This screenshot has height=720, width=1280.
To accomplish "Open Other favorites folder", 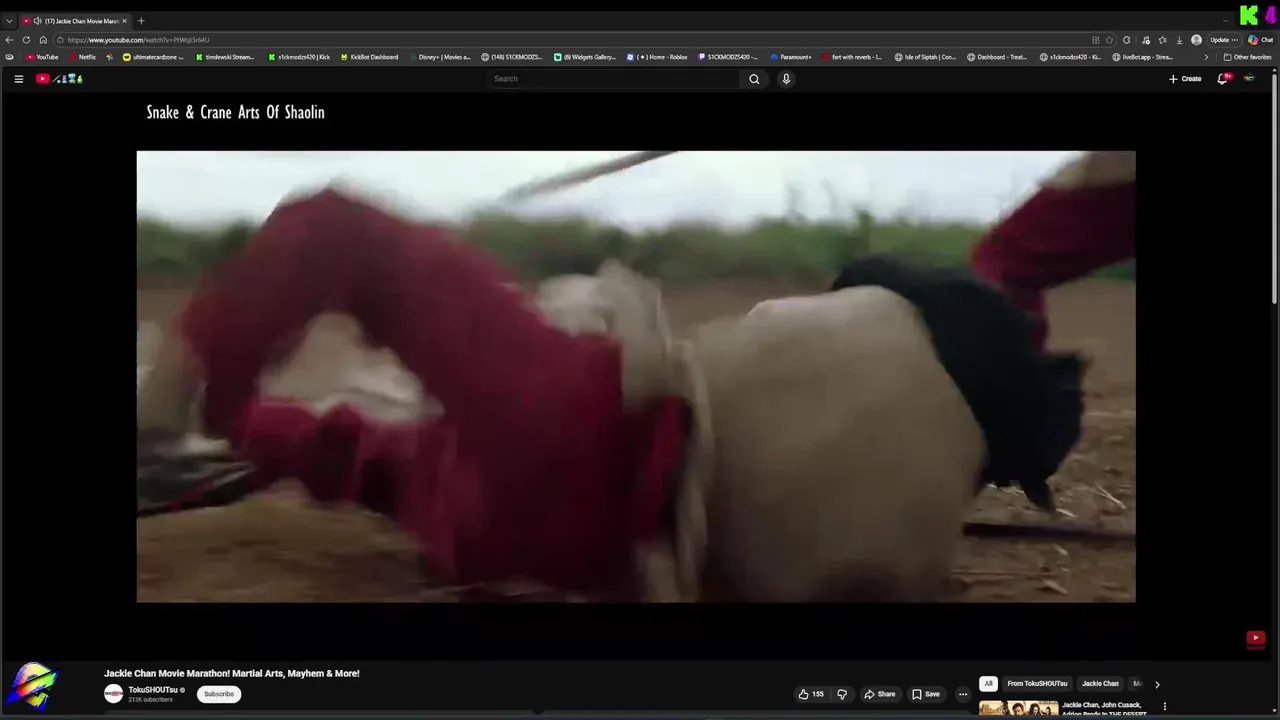I will pos(1247,57).
